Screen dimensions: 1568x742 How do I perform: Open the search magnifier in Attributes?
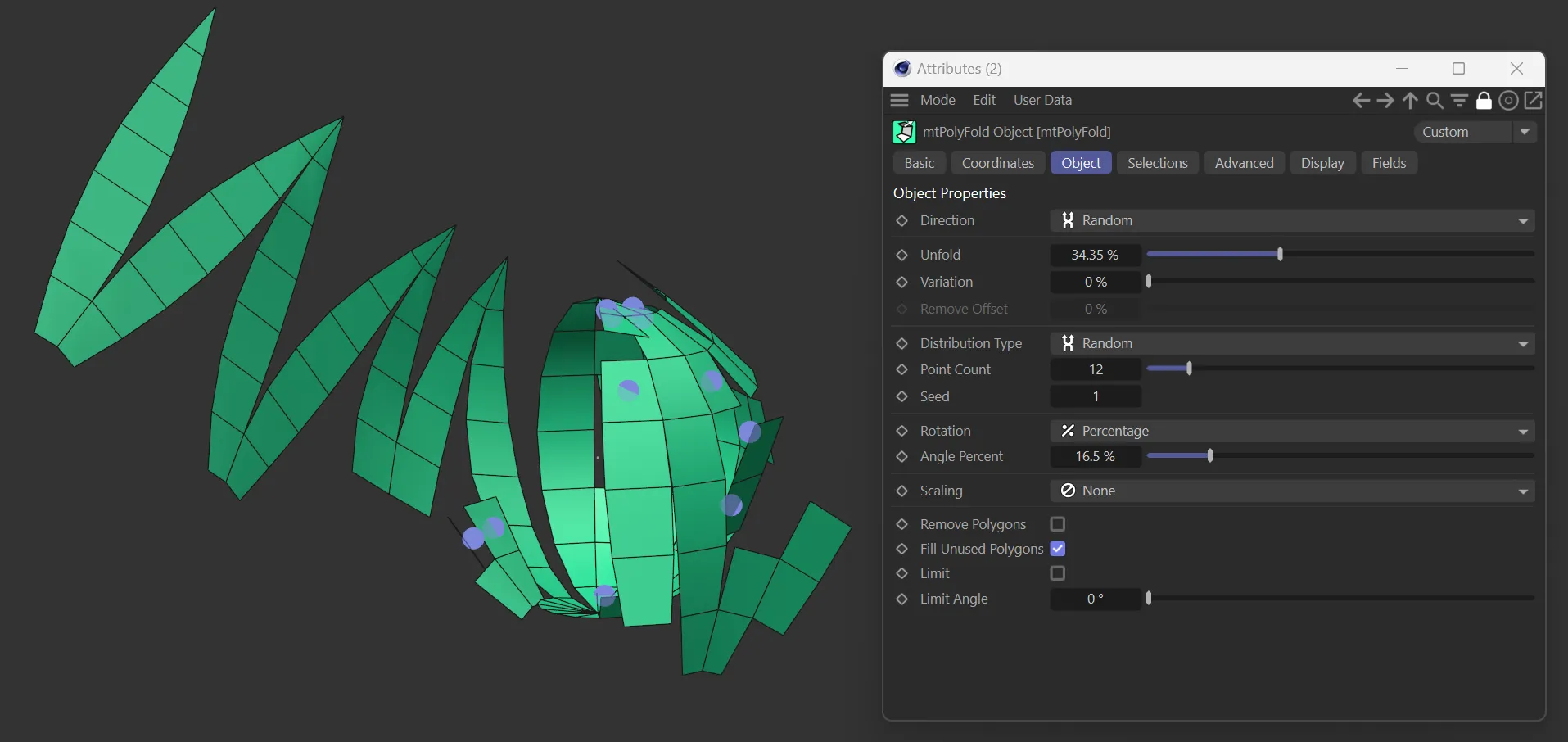pos(1435,100)
